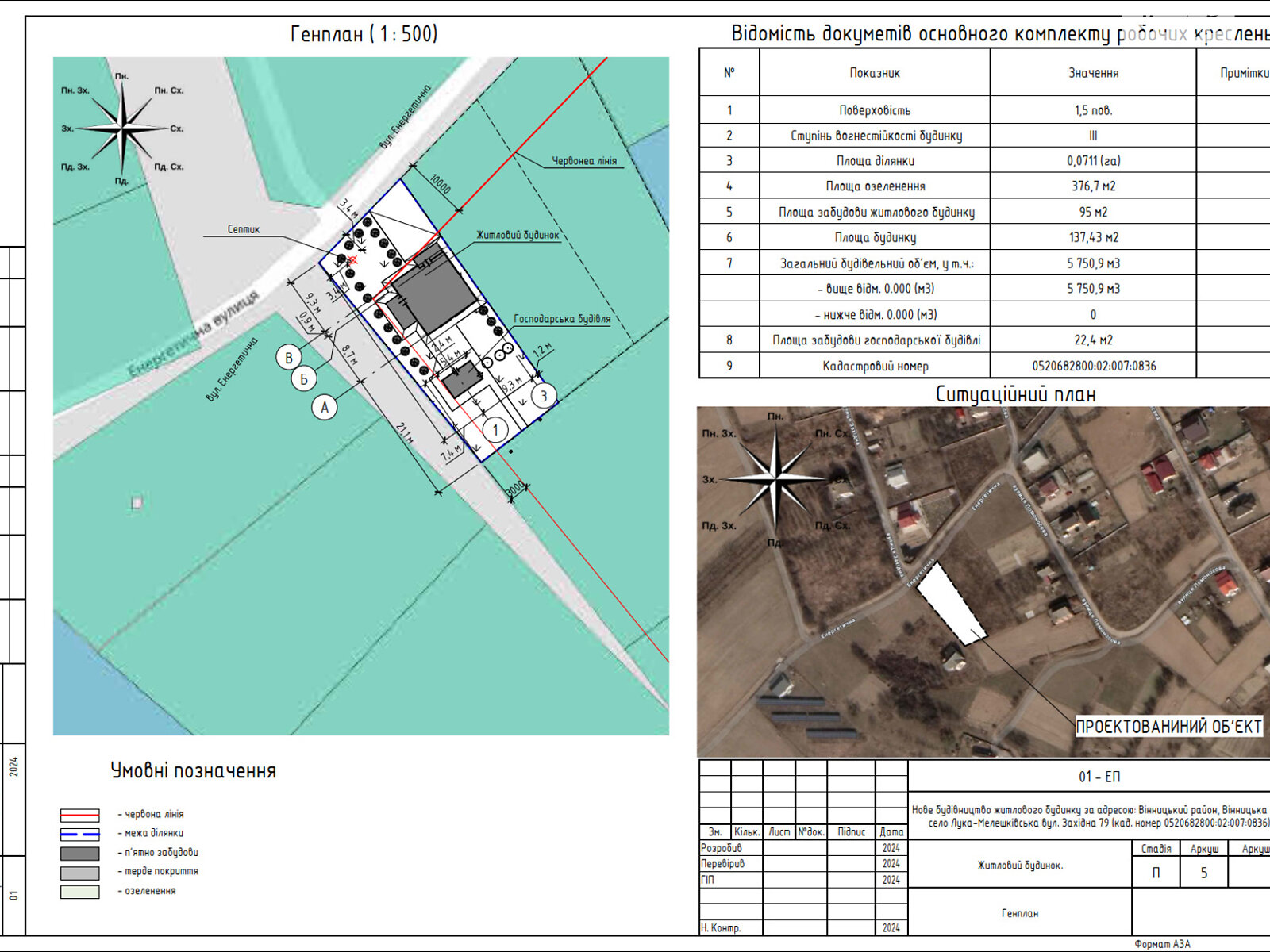Click the 'Умовні позначення' legend heading

193,770
